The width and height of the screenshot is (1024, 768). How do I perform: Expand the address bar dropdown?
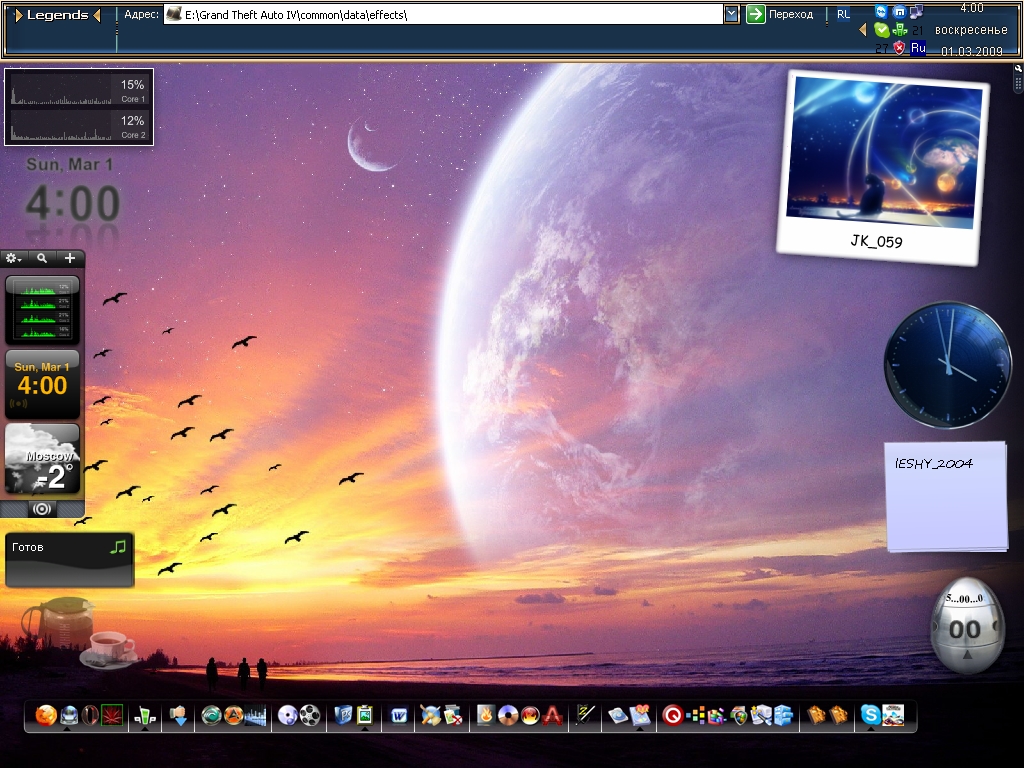tap(731, 14)
